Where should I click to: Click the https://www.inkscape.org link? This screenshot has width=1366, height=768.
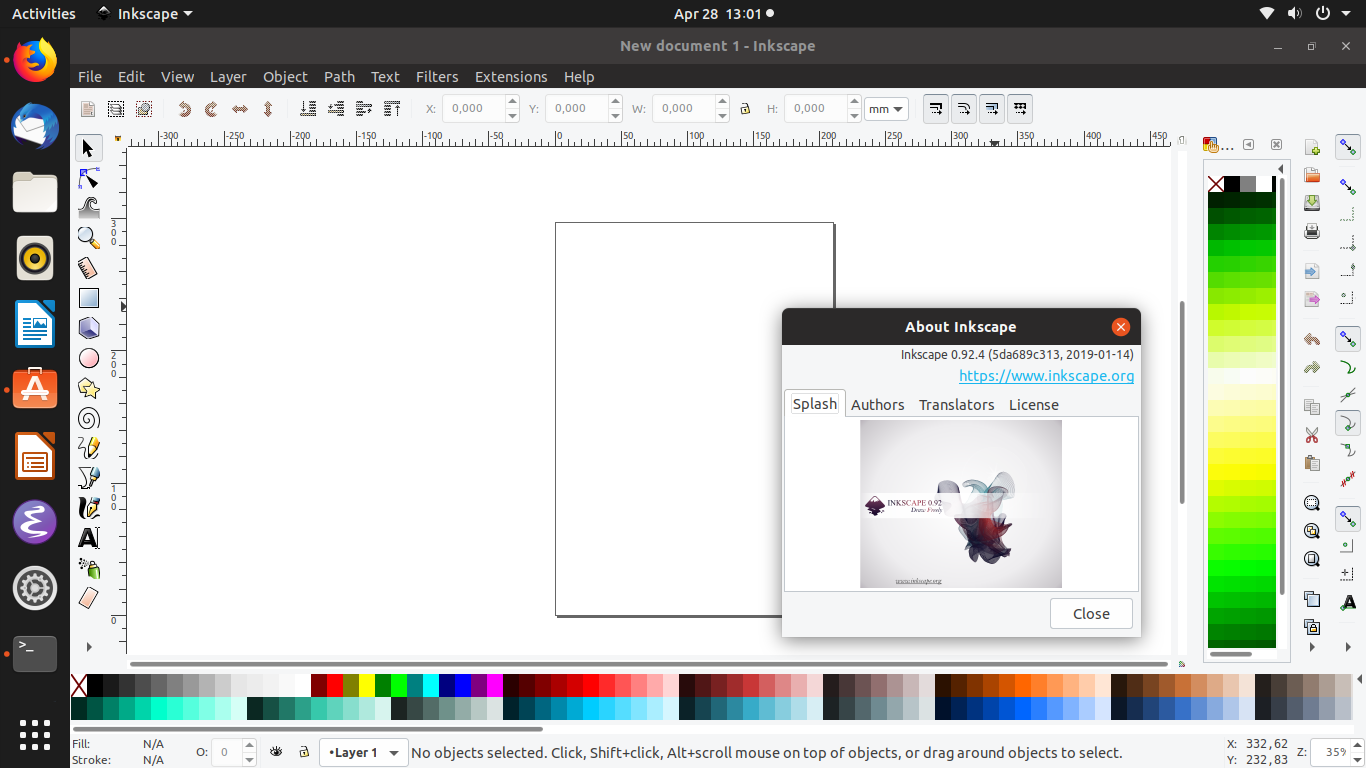1046,375
